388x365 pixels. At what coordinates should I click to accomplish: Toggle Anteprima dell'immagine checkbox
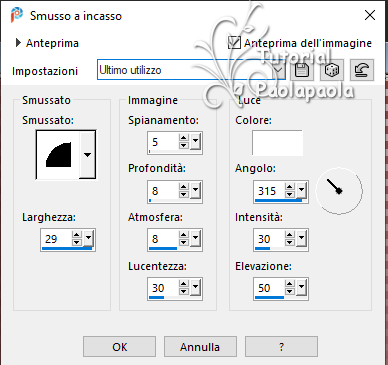tap(234, 43)
